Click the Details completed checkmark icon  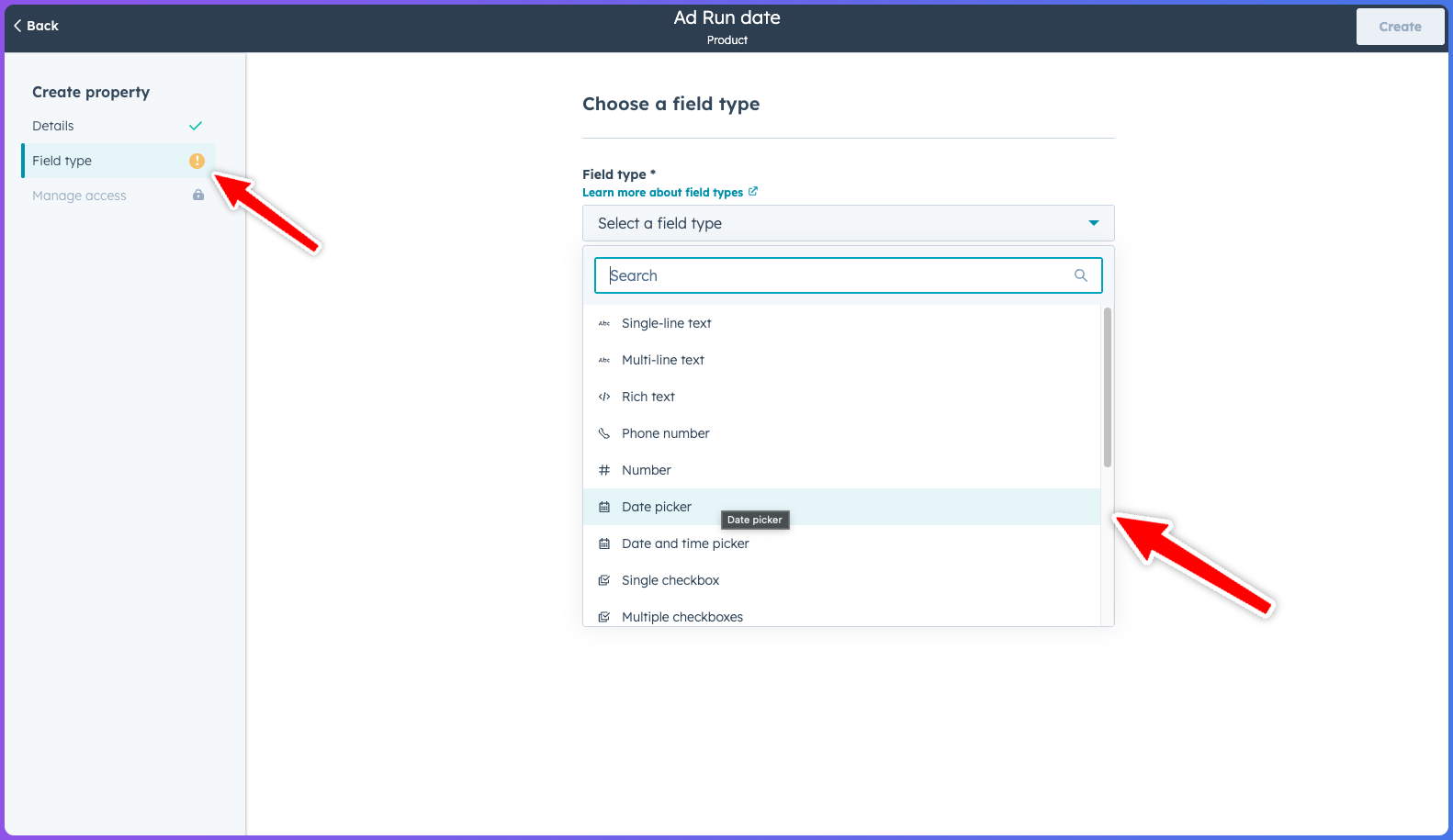pos(196,126)
